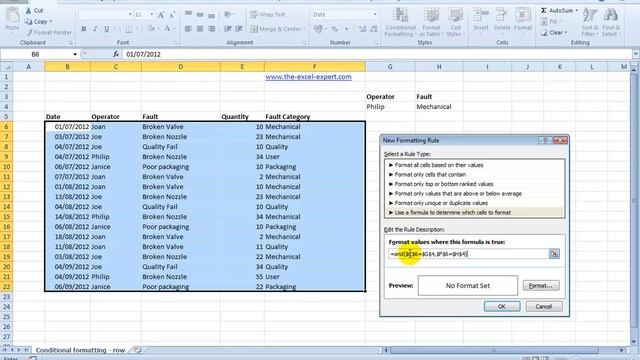Viewport: 640px width, 360px height.
Task: Select 'Format only top or bottom ranked values'
Action: pyautogui.click(x=475, y=184)
